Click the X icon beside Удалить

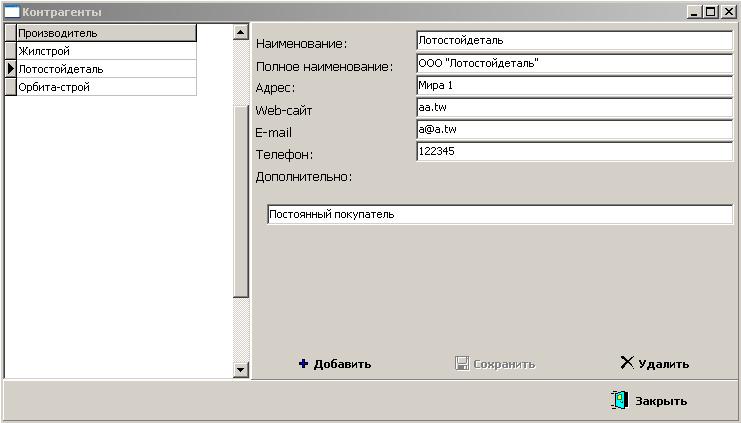click(627, 363)
